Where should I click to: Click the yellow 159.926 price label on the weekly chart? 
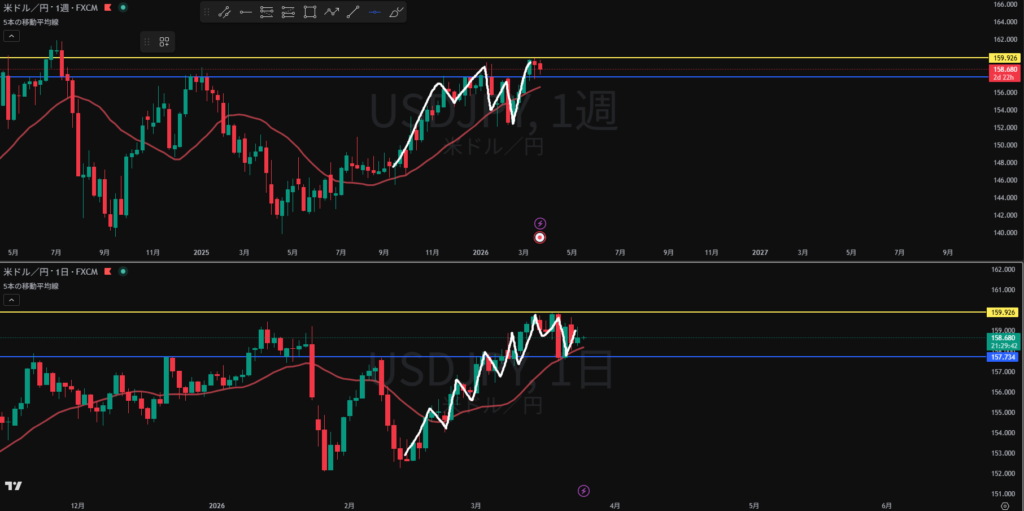(x=1002, y=58)
